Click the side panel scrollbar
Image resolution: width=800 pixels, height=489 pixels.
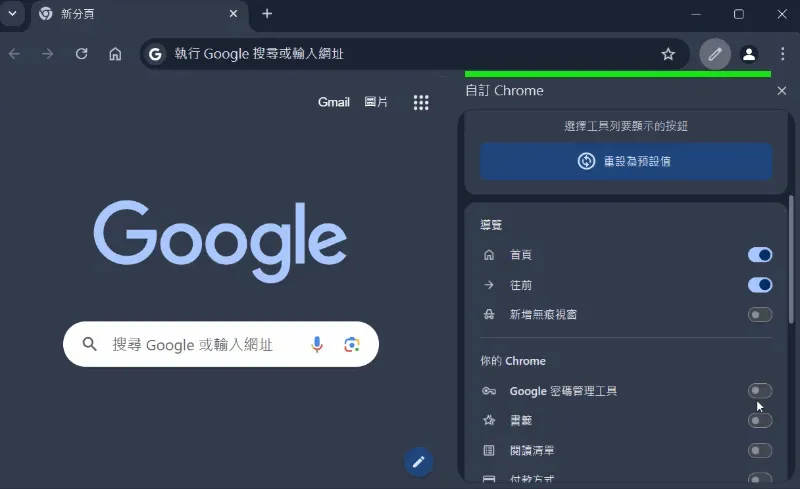tap(791, 259)
